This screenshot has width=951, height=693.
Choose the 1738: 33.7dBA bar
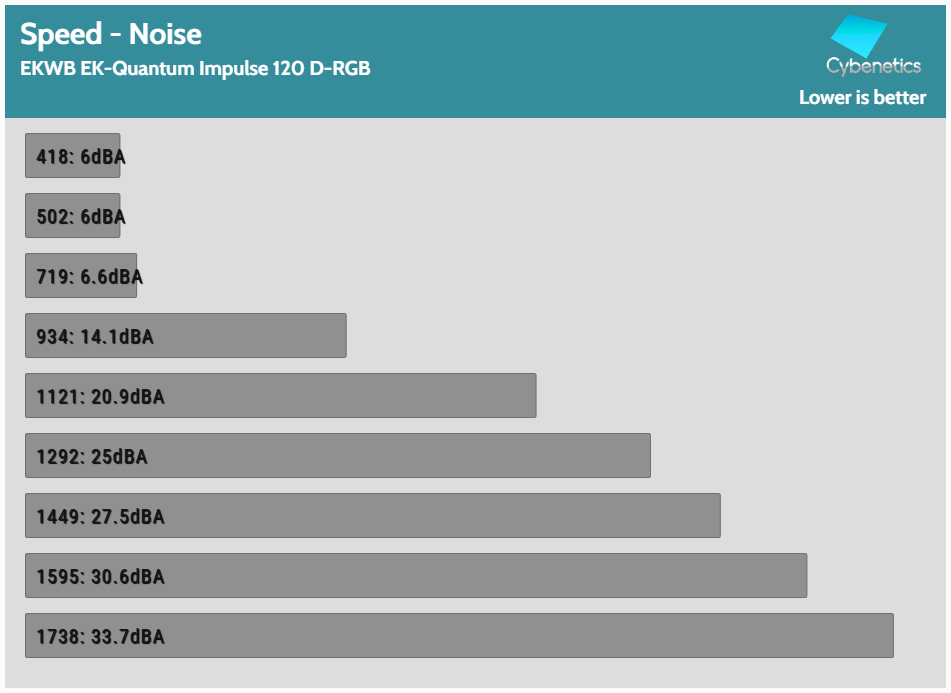point(459,636)
